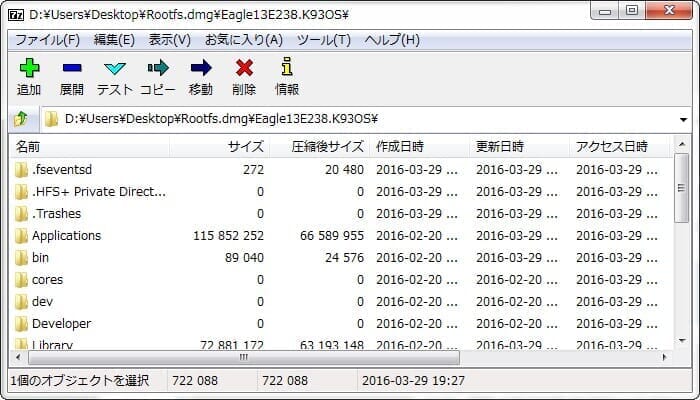Sort by 作成日時 column header
The height and width of the screenshot is (400, 700).
pyautogui.click(x=419, y=146)
